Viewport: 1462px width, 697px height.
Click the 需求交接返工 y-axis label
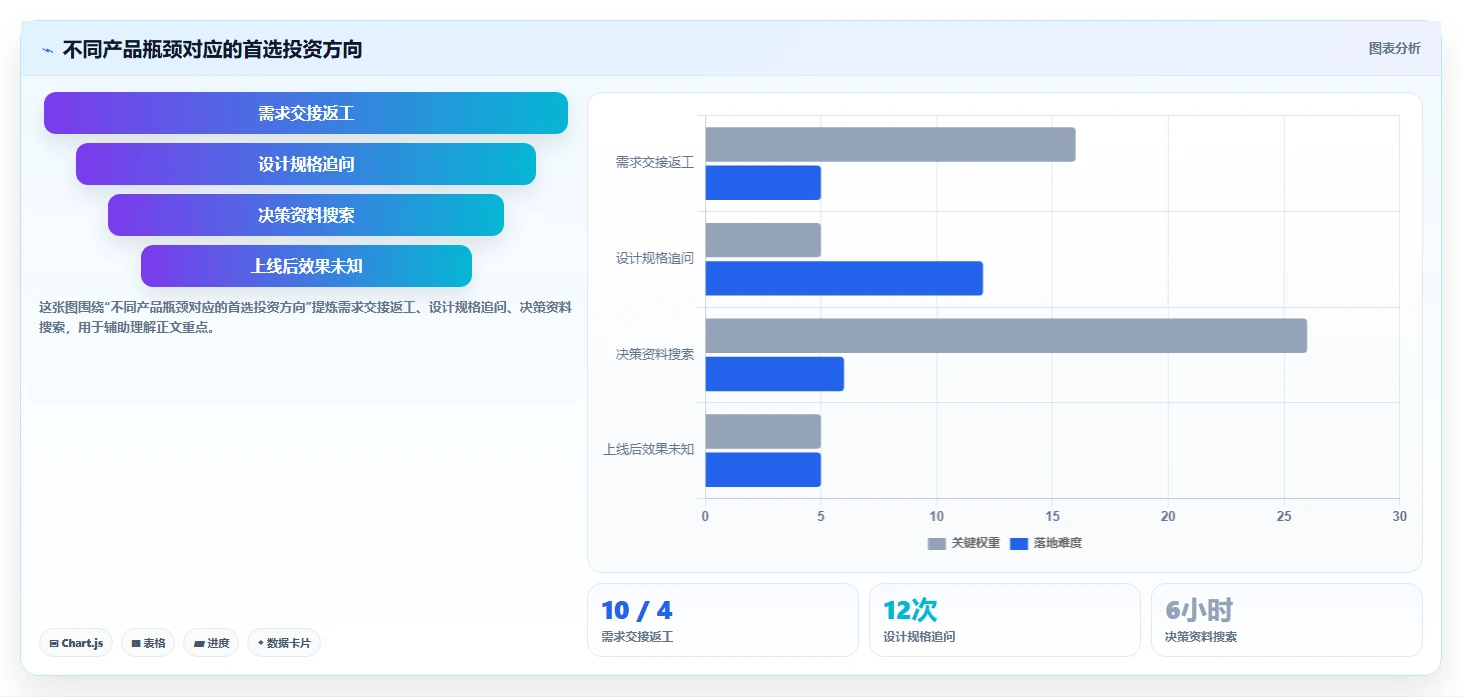coord(654,162)
